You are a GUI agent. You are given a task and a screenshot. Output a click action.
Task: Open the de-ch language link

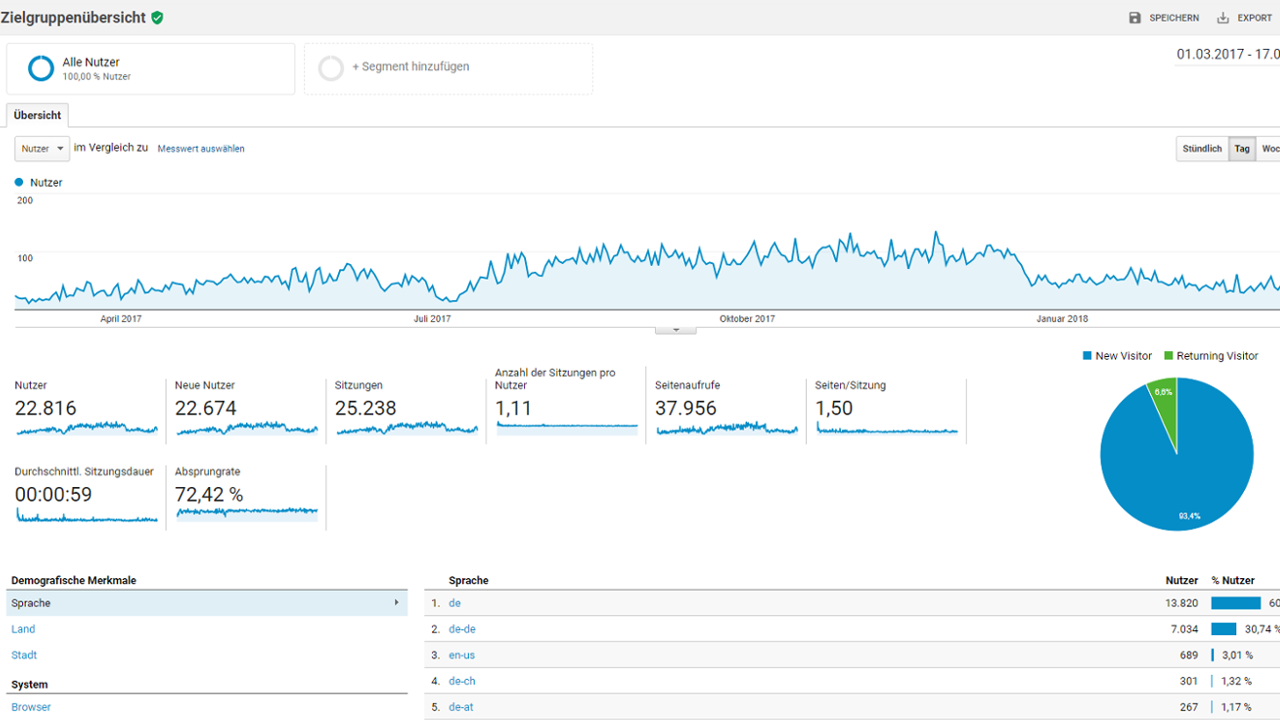pos(462,681)
